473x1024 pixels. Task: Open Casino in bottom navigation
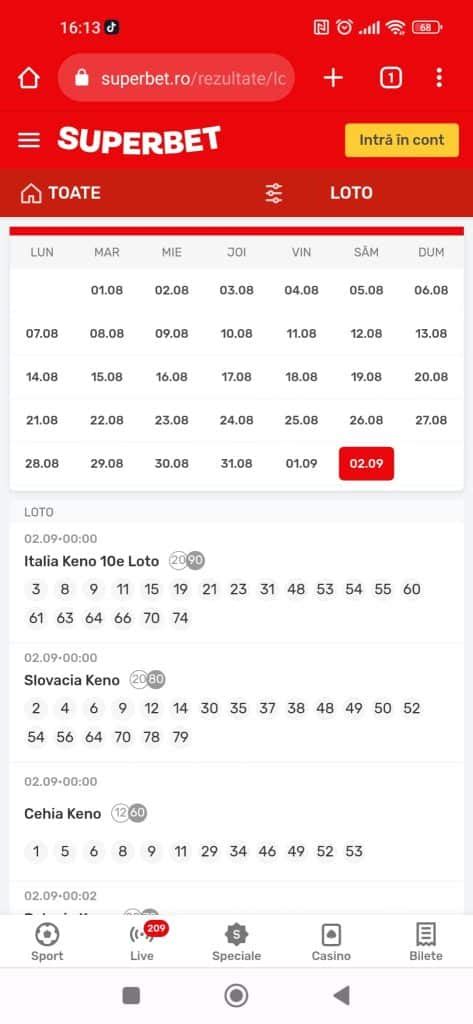[x=331, y=942]
